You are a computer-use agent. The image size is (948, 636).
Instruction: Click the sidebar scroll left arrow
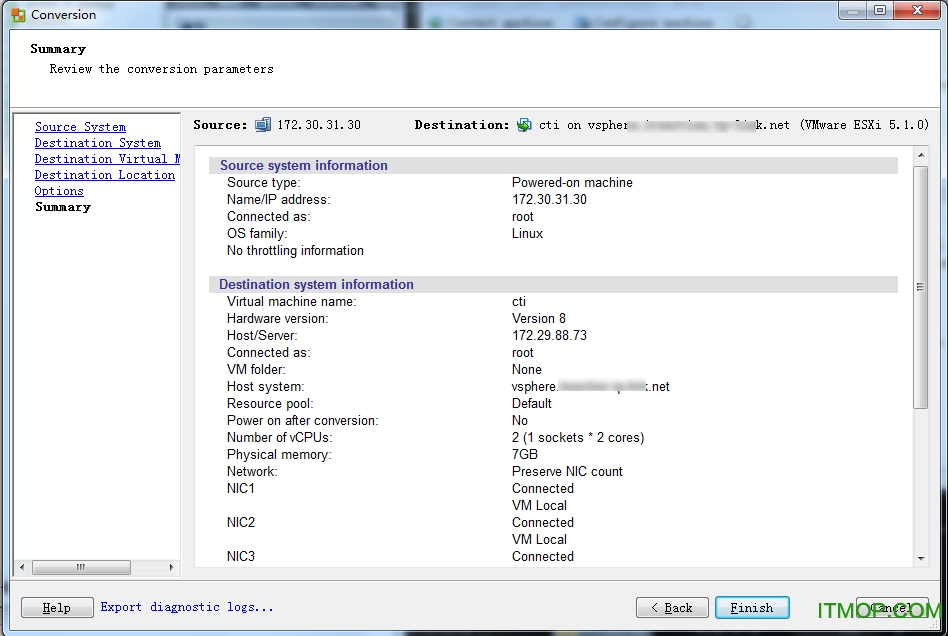22,567
